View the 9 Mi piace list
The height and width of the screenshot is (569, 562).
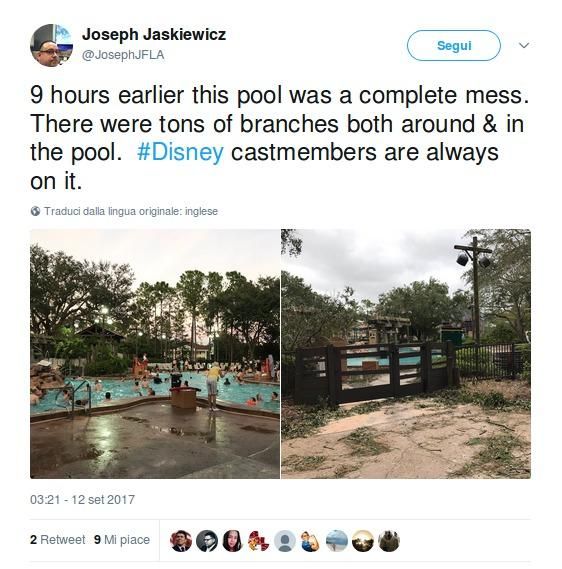click(x=122, y=540)
